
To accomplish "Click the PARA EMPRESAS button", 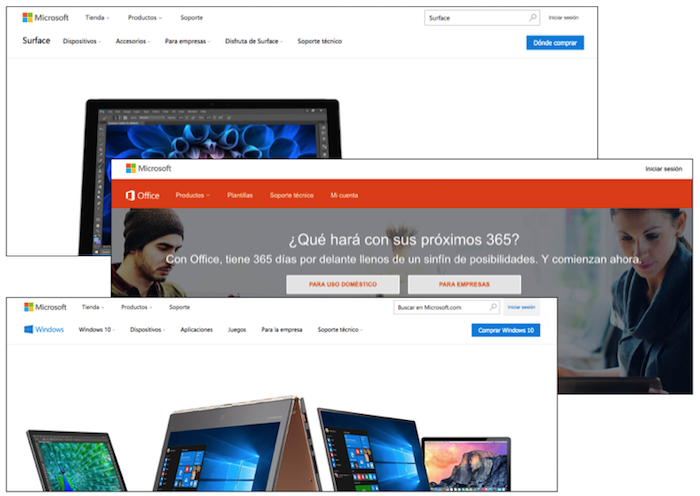I will coord(464,284).
